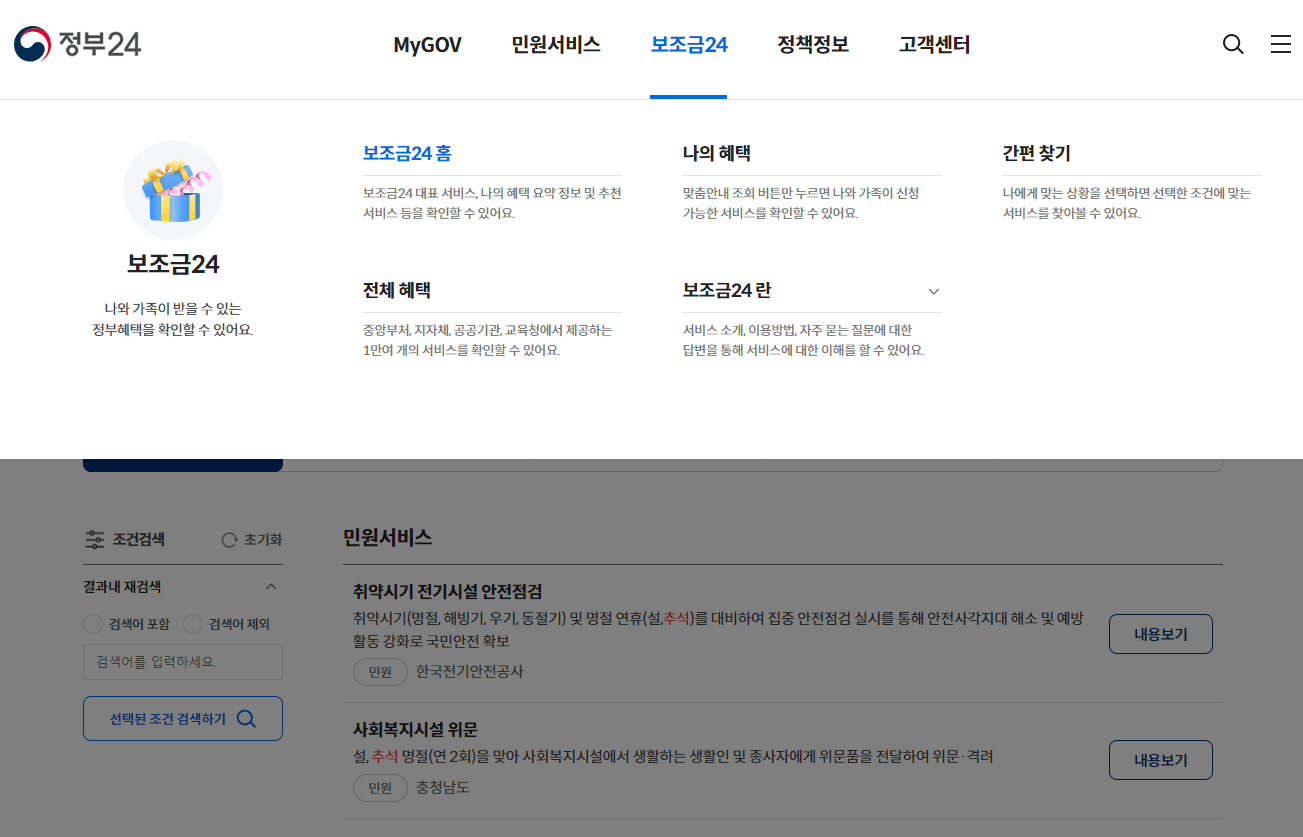Click the 정부24 logo emblem
The image size is (1303, 837).
(x=30, y=43)
